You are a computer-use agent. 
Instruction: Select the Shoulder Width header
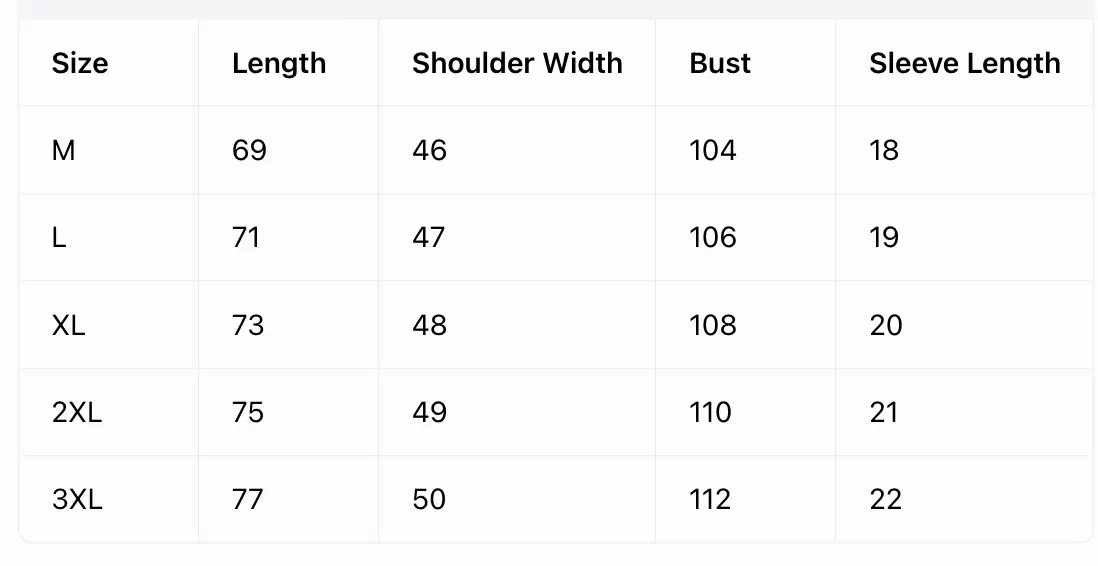click(517, 63)
